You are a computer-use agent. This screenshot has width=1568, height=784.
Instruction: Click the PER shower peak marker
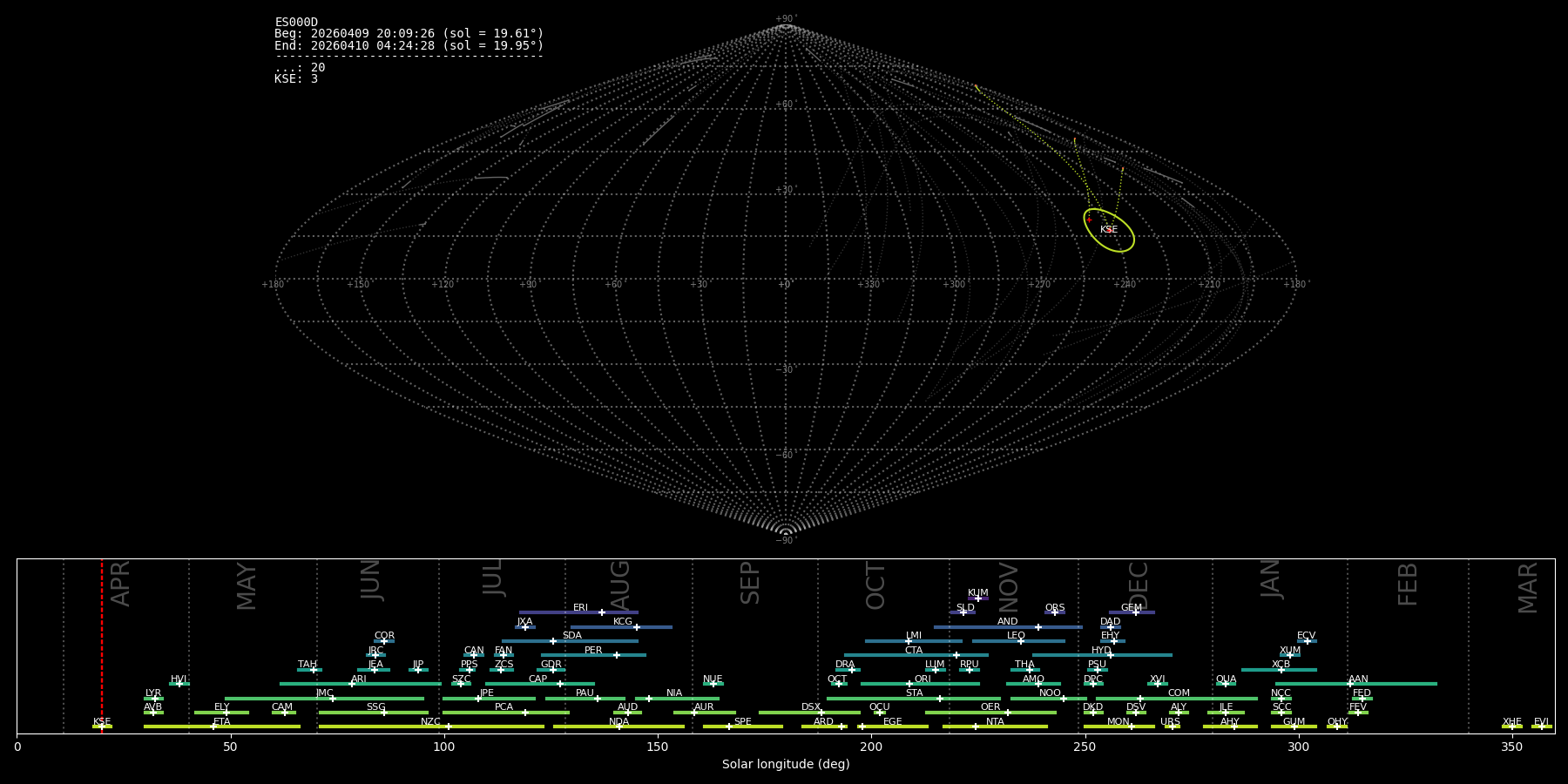[617, 655]
